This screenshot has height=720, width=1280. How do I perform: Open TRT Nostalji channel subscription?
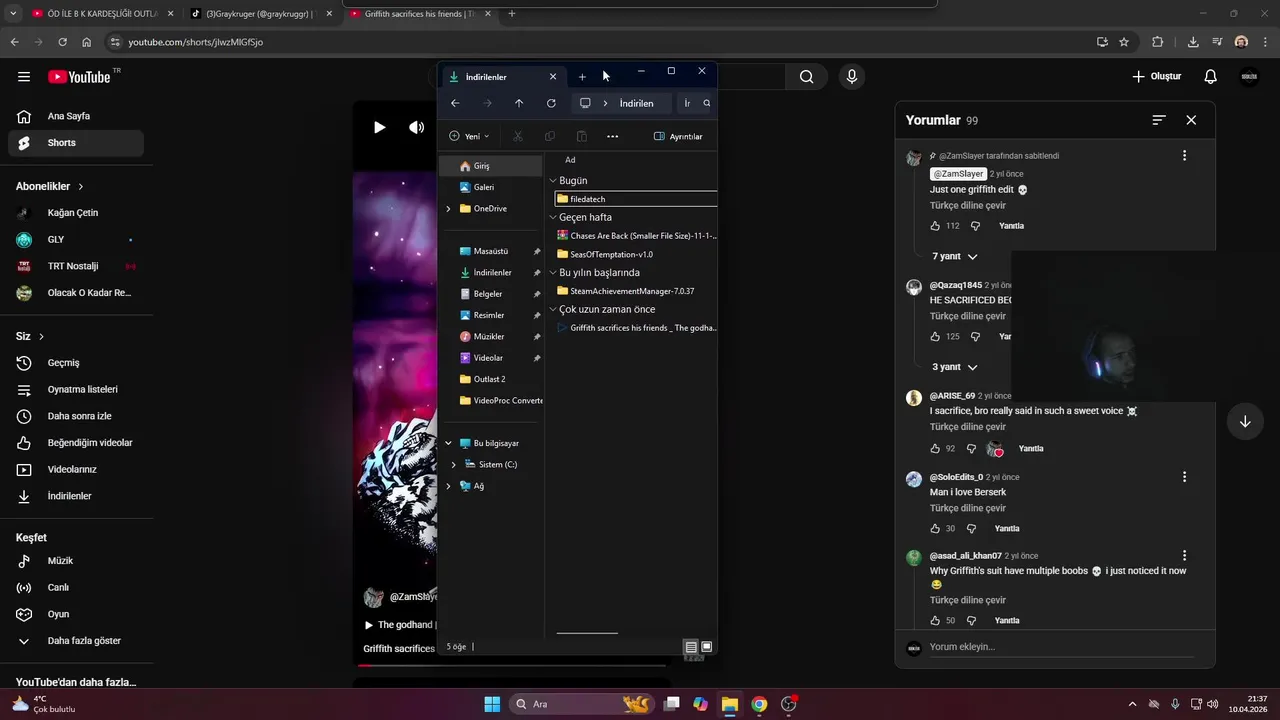[x=76, y=266]
